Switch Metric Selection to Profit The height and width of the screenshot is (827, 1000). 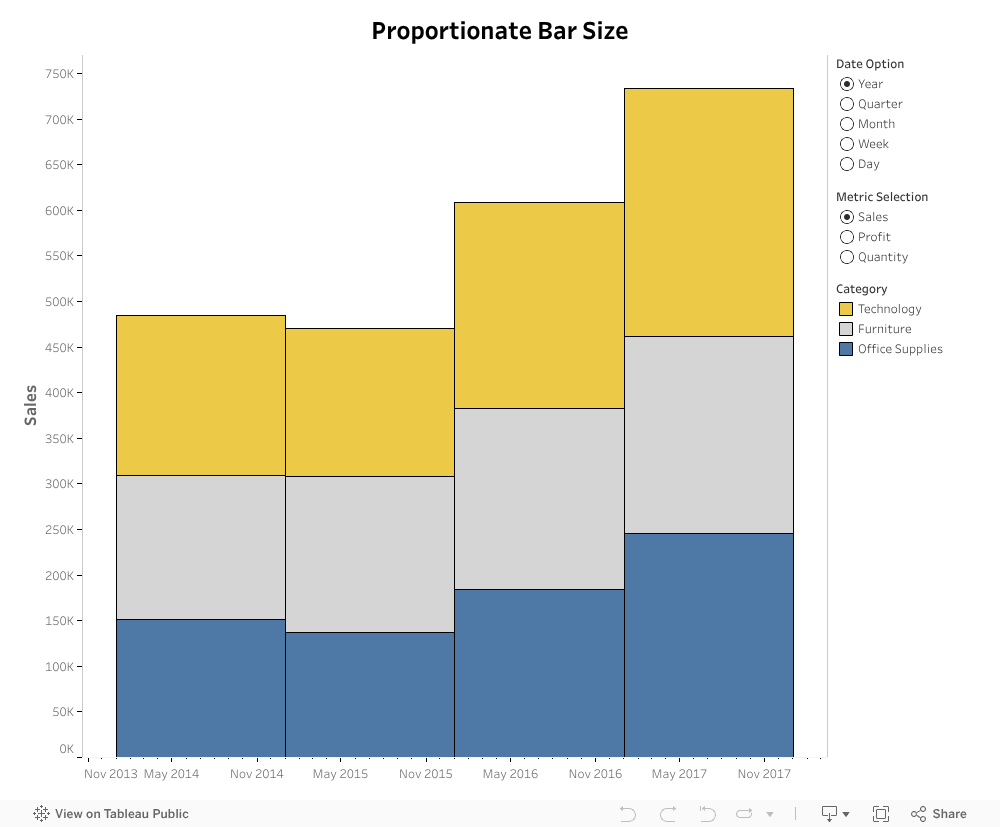pos(847,236)
